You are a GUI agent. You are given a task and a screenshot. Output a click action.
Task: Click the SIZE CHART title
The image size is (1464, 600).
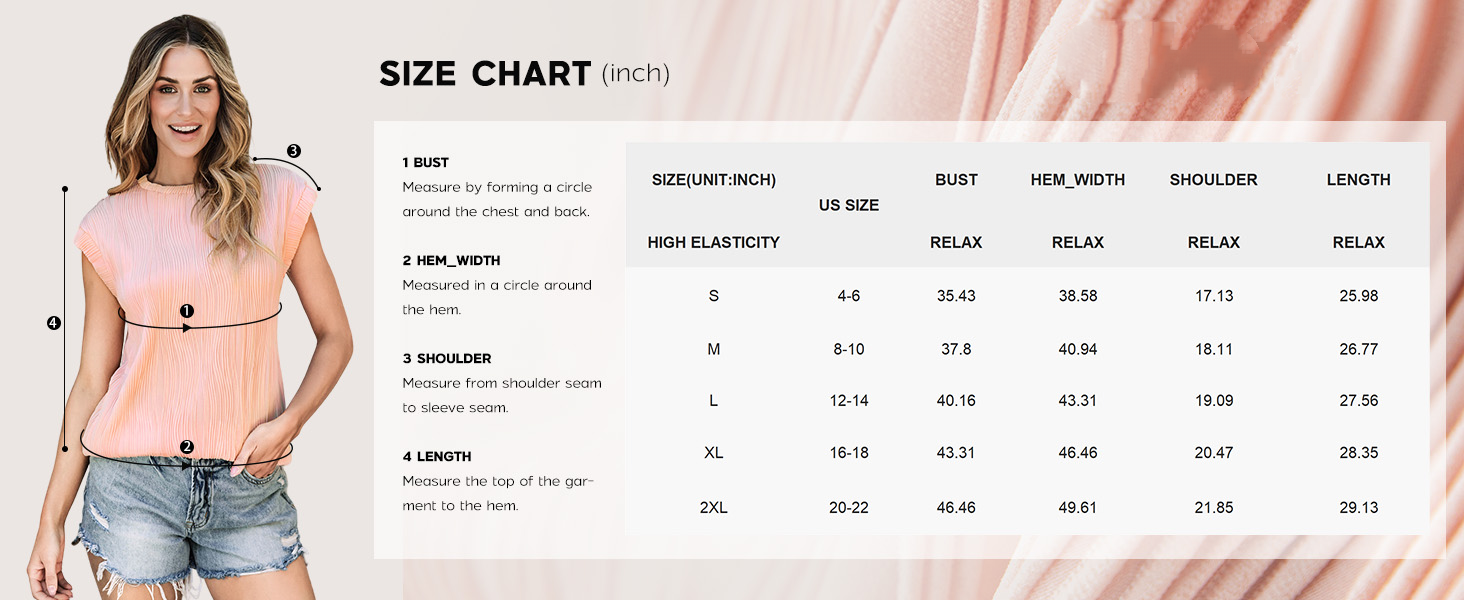point(485,74)
